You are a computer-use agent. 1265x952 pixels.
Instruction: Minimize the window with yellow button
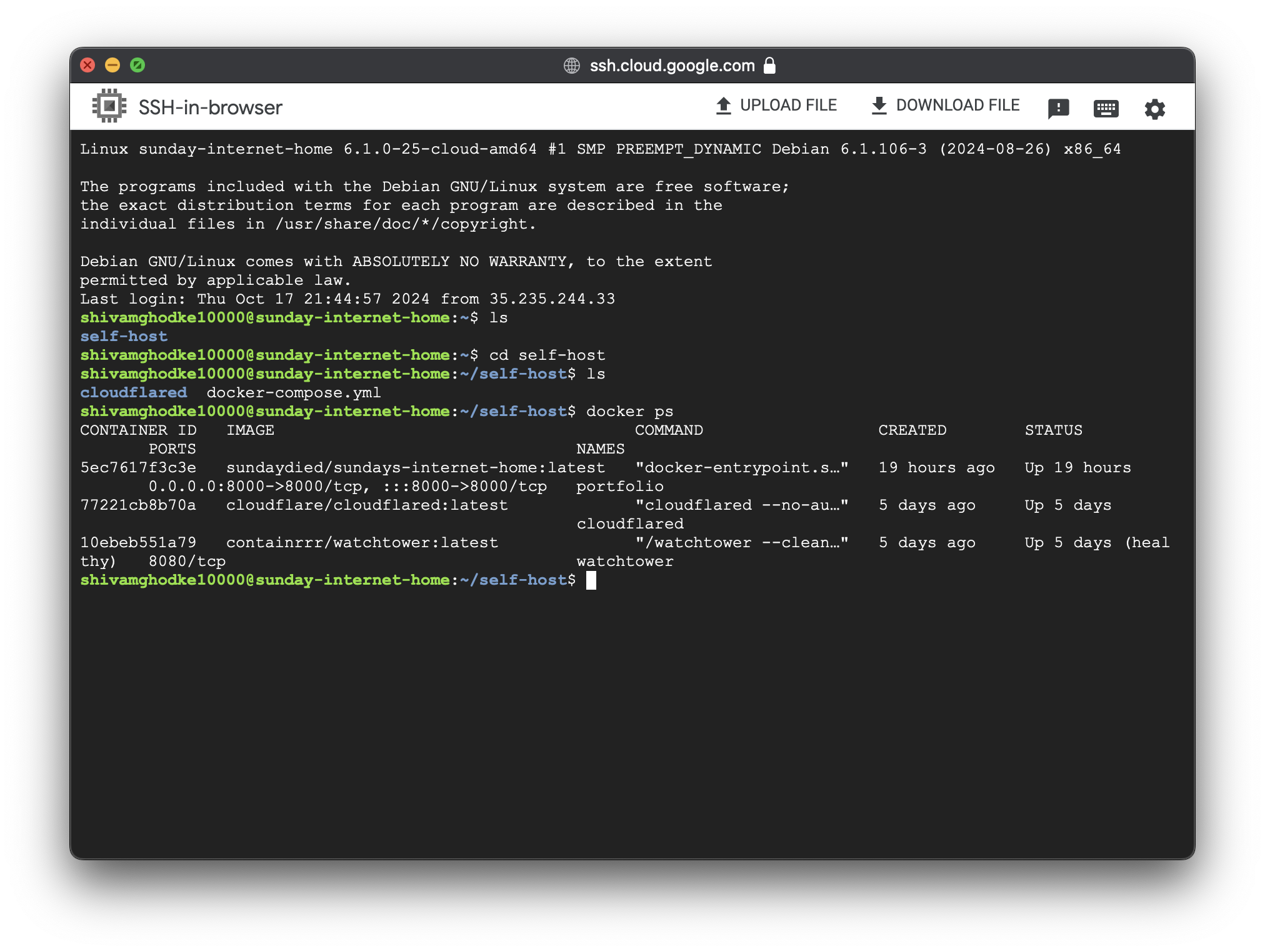pyautogui.click(x=112, y=65)
